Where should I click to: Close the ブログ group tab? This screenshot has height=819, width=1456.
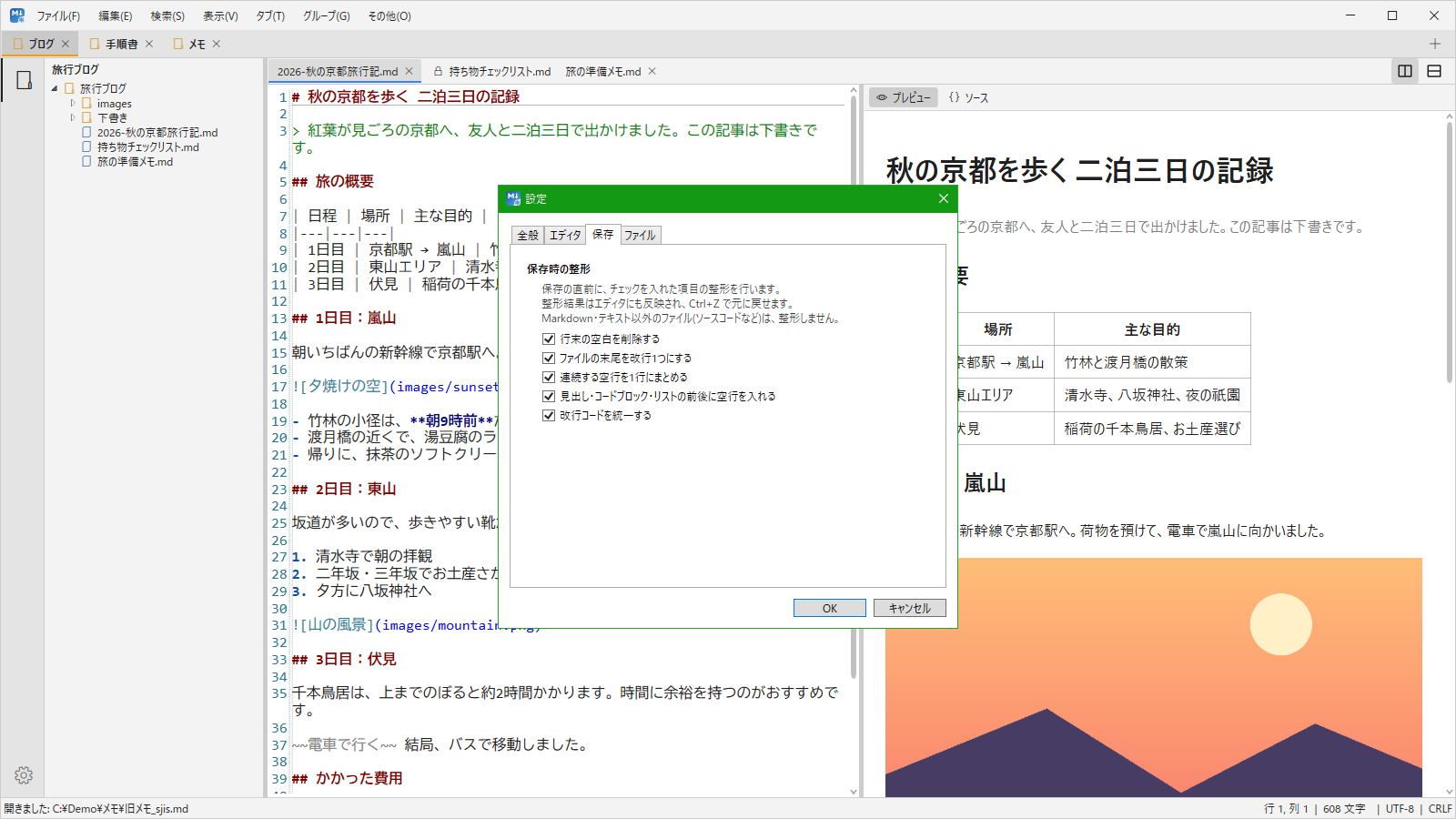pyautogui.click(x=66, y=44)
